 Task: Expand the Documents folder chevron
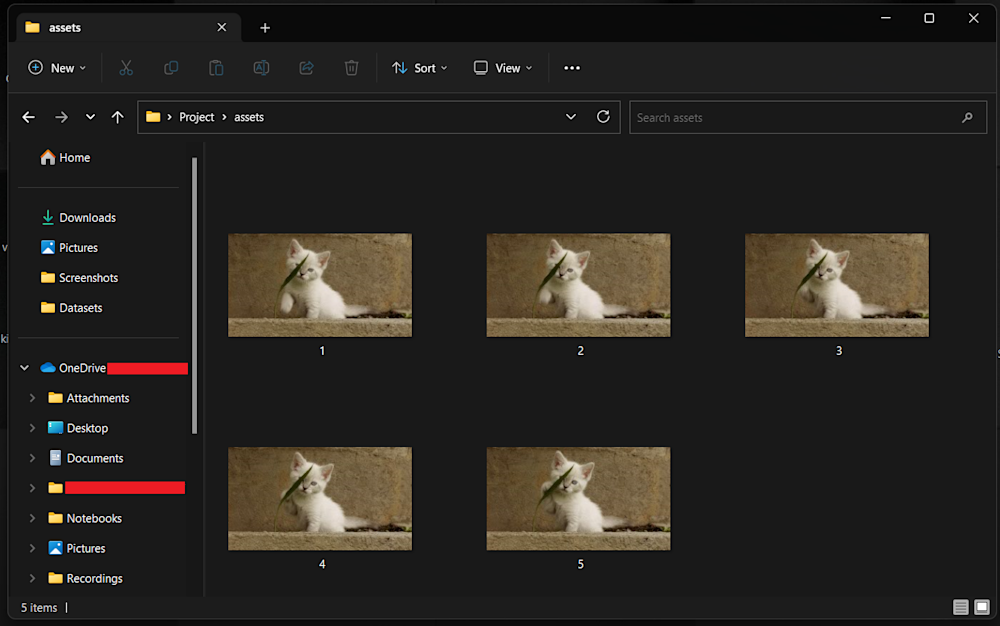pyautogui.click(x=32, y=458)
